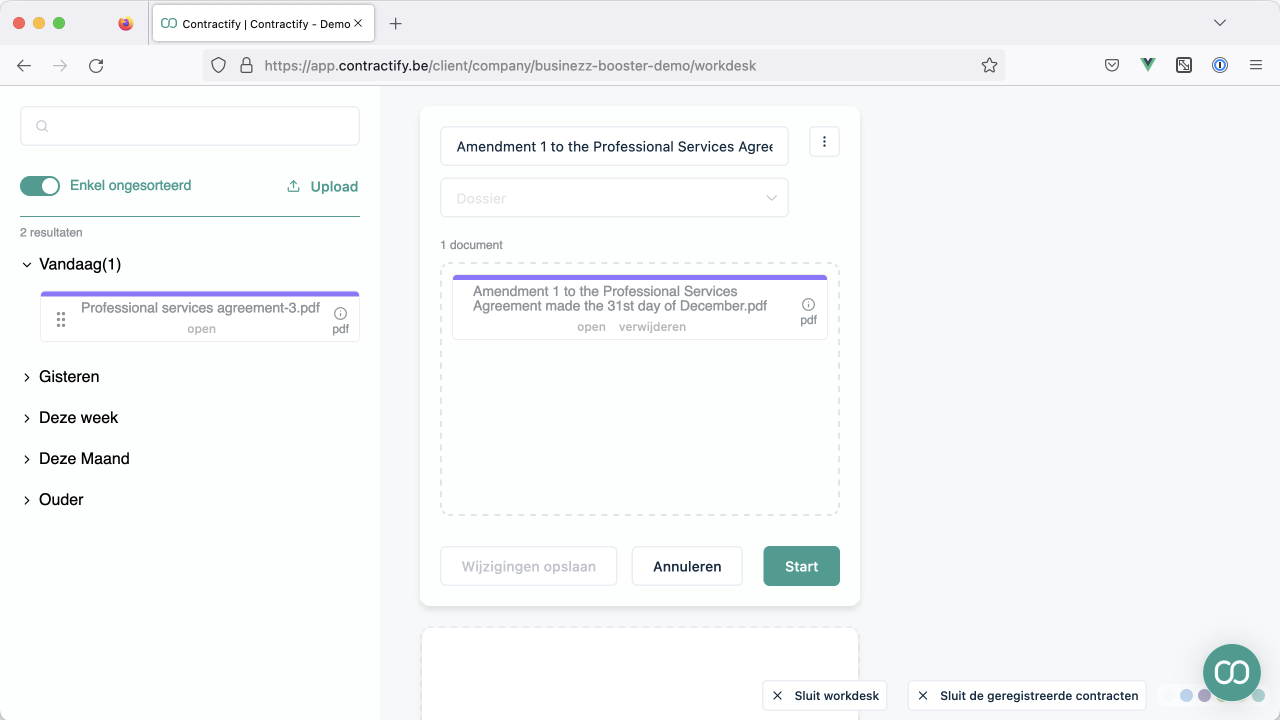Open the Contractify chat bubble icon
The width and height of the screenshot is (1280, 720).
pyautogui.click(x=1232, y=673)
